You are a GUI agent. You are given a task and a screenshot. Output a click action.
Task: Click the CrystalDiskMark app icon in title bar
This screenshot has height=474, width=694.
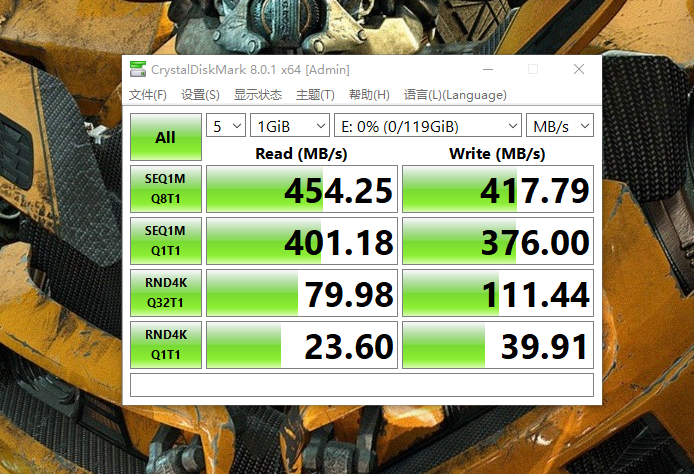click(x=138, y=69)
